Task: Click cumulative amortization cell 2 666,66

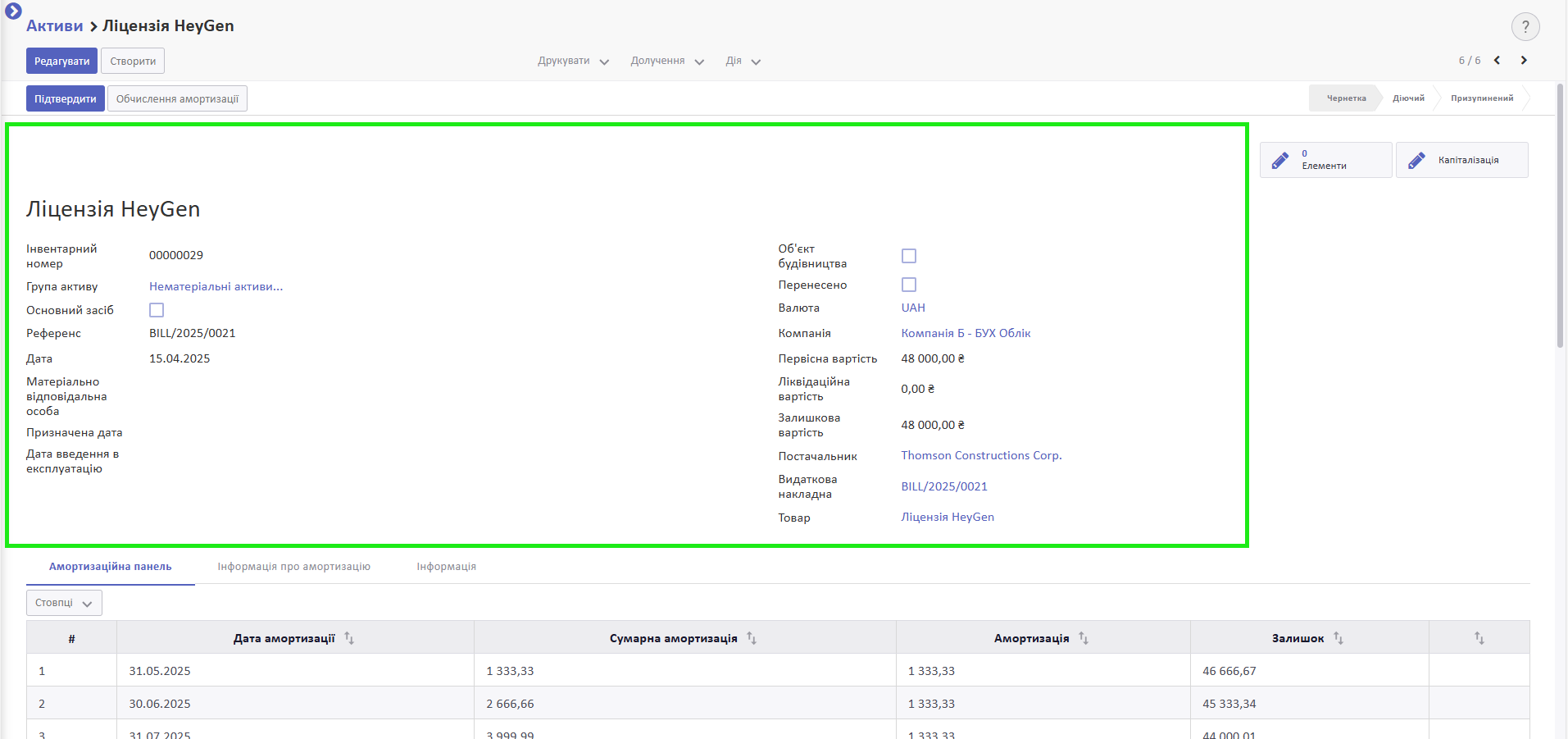Action: point(684,703)
